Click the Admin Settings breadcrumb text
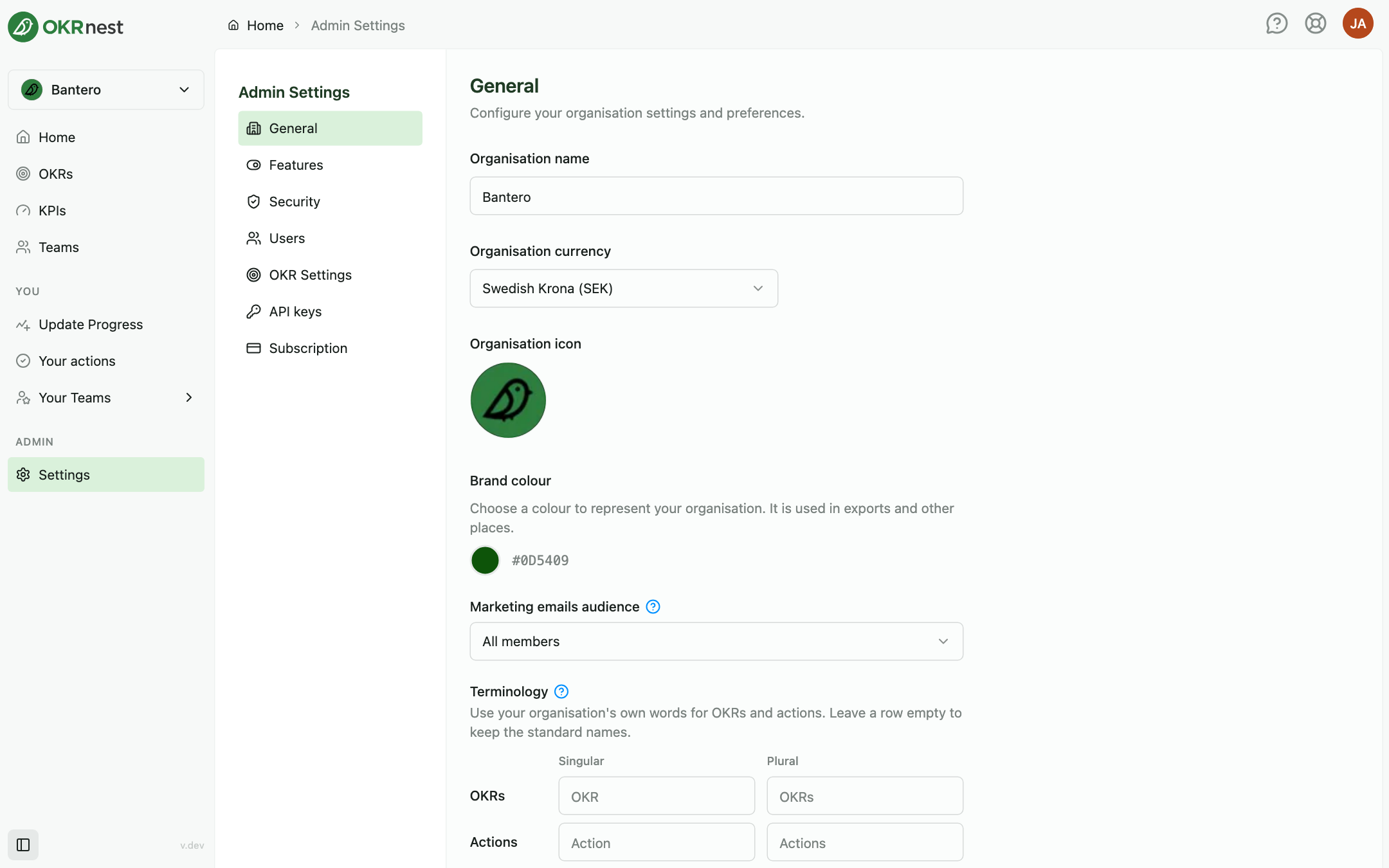 click(x=358, y=25)
